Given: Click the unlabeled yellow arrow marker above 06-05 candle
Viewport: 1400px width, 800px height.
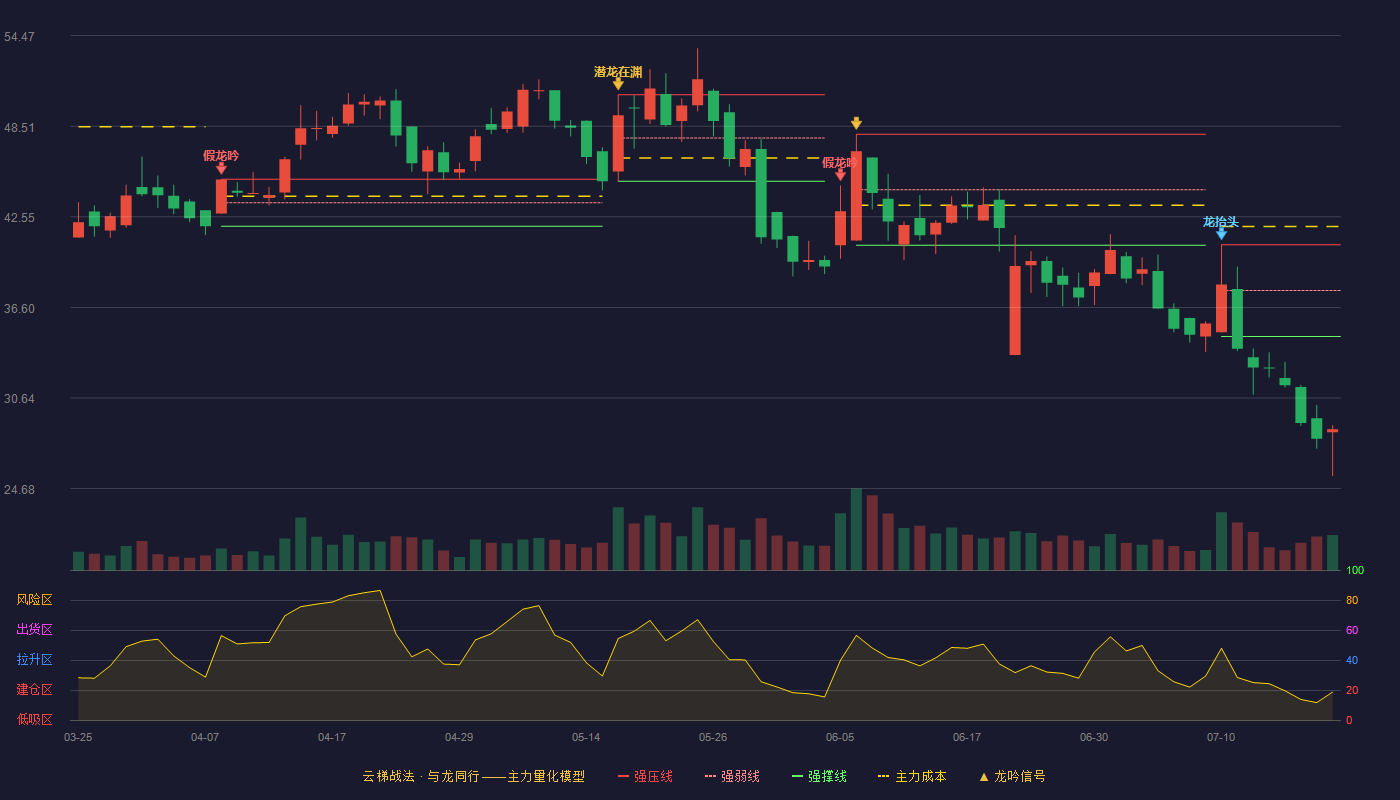Looking at the screenshot, I should (x=856, y=123).
